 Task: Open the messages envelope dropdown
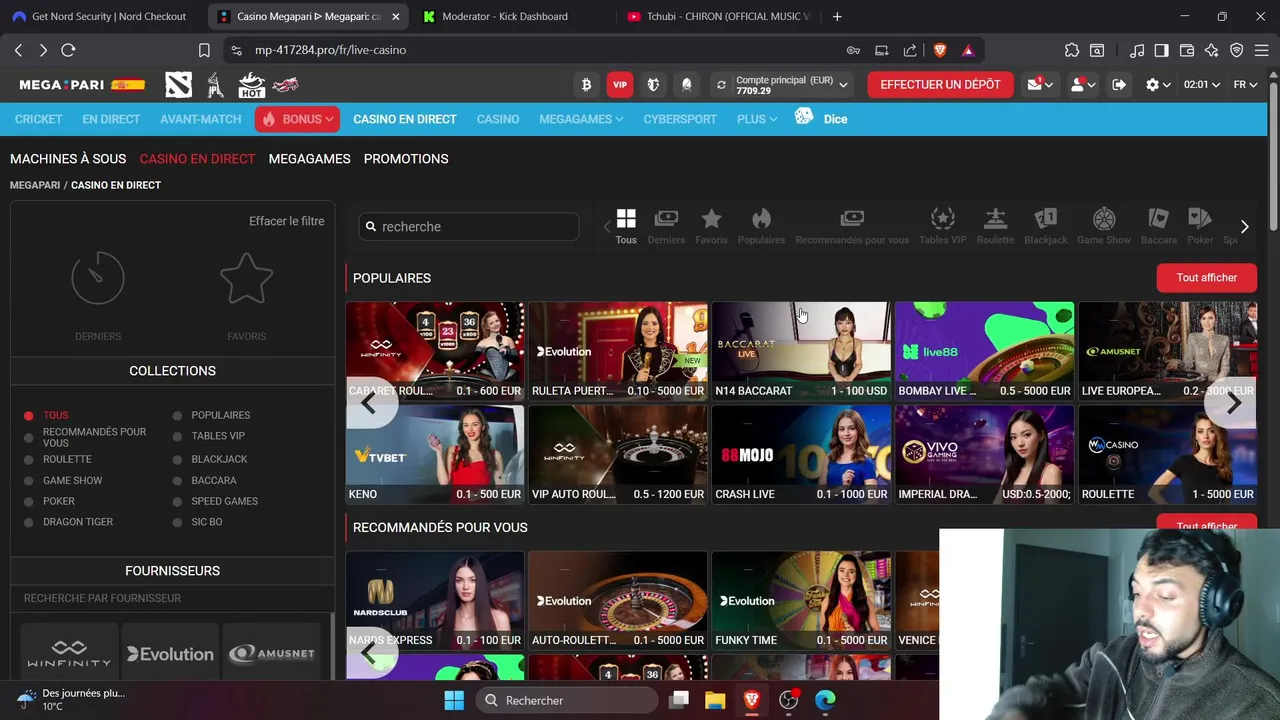tap(1040, 85)
